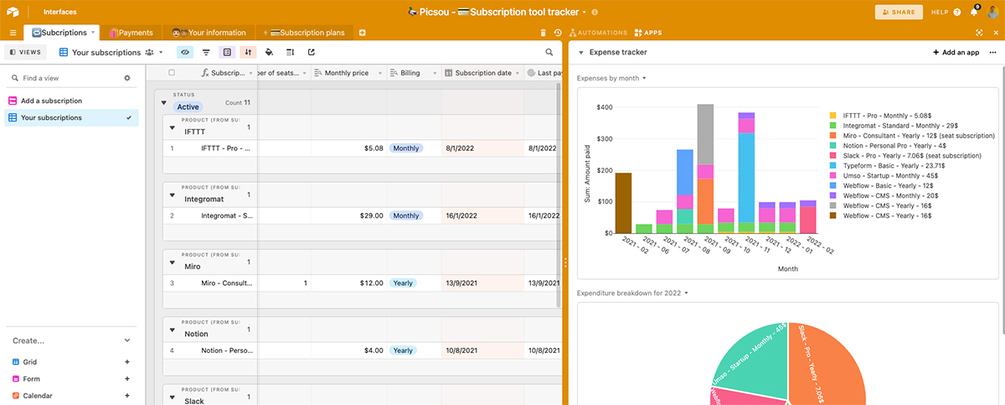Expand apps panel to fullscreen
1005x405 pixels.
[979, 33]
